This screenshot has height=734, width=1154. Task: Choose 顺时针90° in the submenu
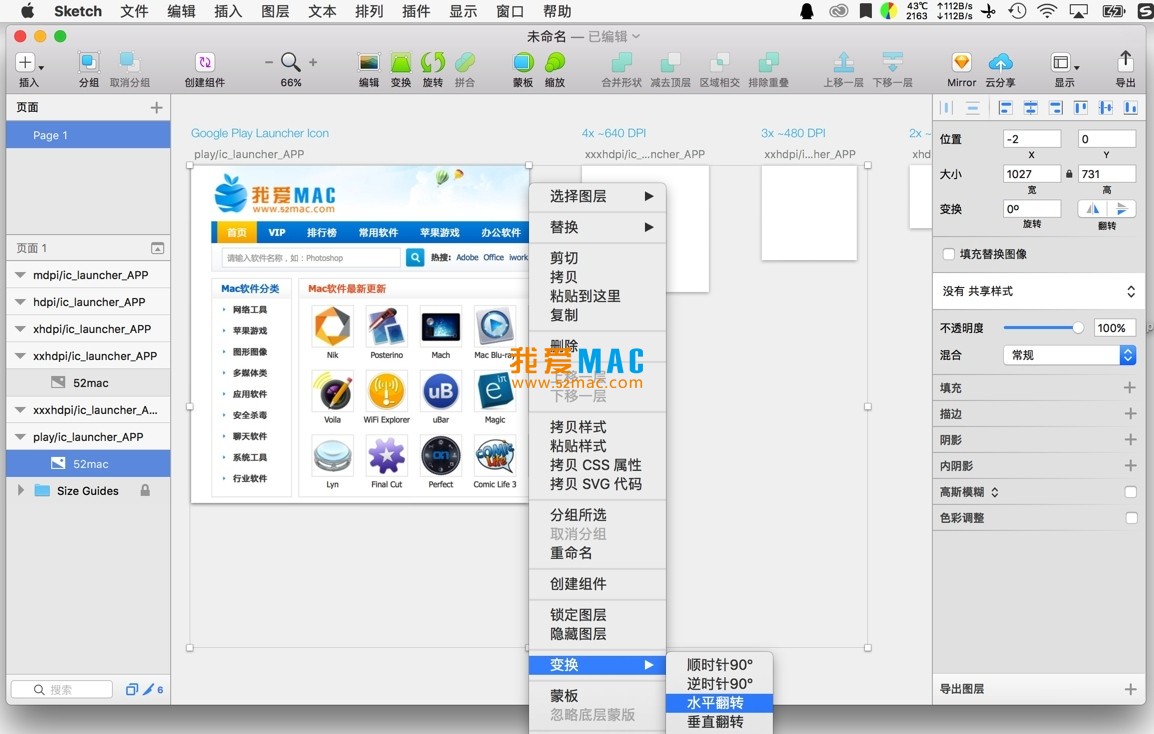click(x=719, y=665)
